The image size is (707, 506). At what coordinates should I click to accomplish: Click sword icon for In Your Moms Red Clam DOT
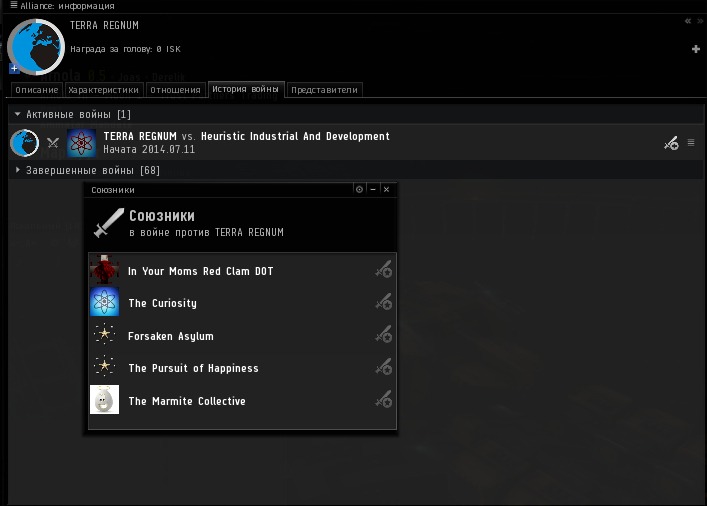pos(384,270)
